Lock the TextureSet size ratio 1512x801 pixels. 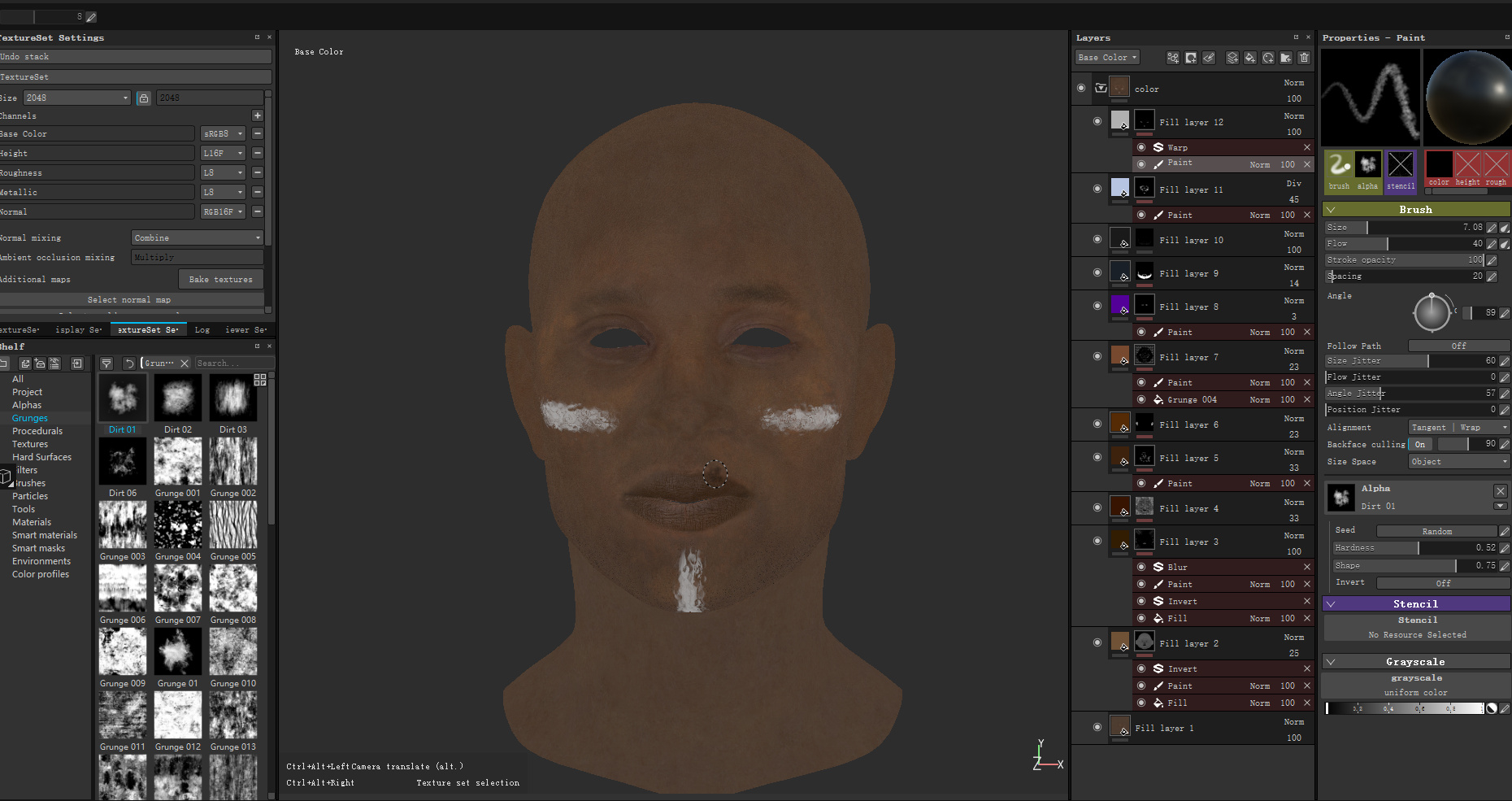pyautogui.click(x=143, y=98)
